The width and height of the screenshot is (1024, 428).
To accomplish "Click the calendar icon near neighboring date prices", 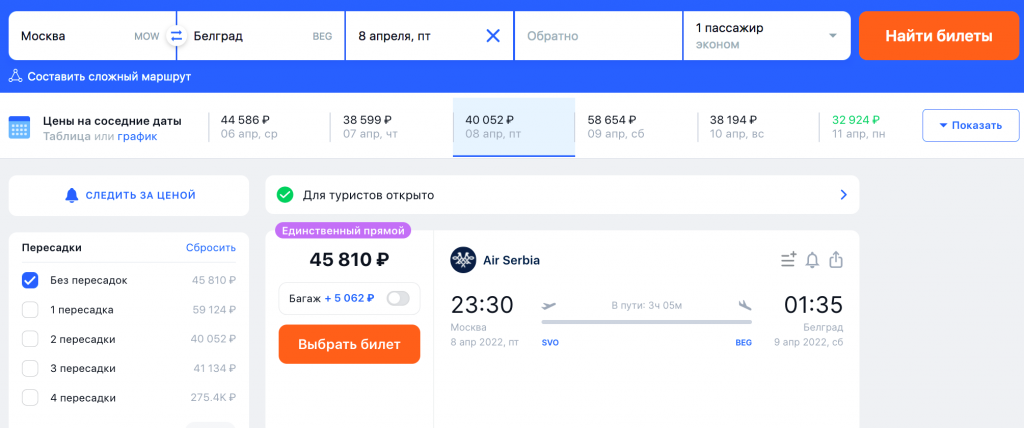I will tap(20, 127).
